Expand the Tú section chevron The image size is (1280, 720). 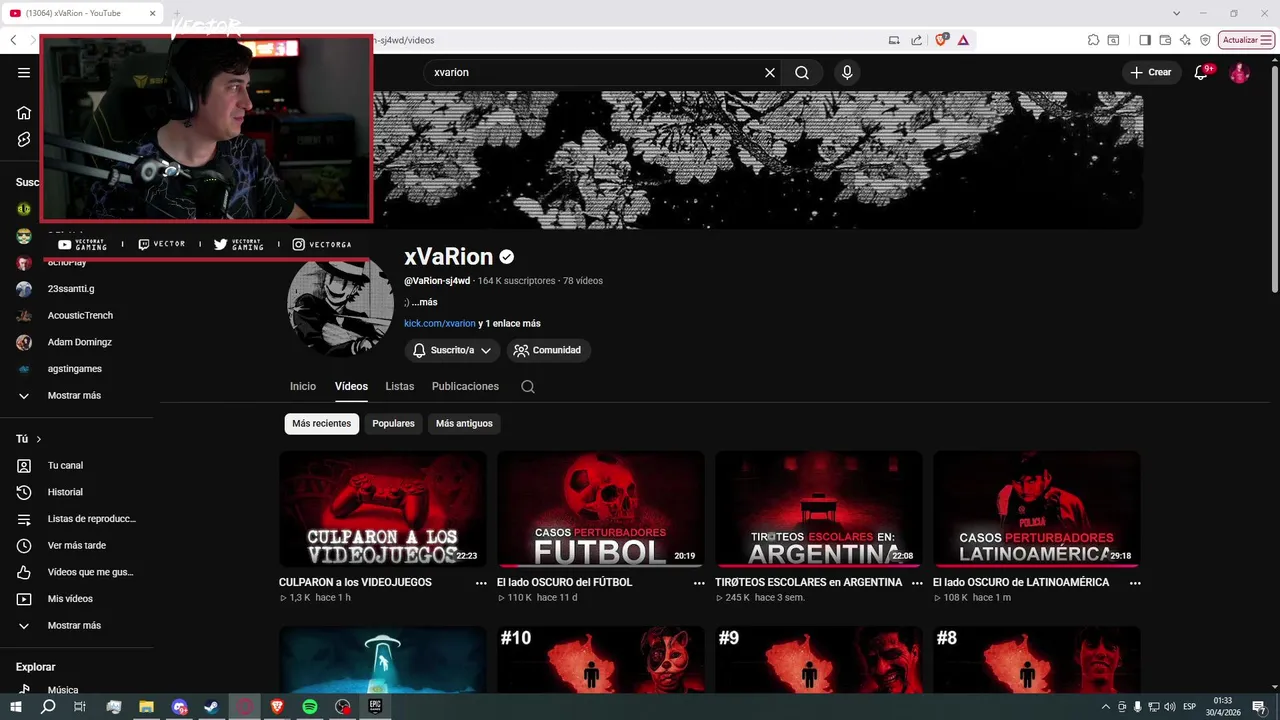point(39,439)
